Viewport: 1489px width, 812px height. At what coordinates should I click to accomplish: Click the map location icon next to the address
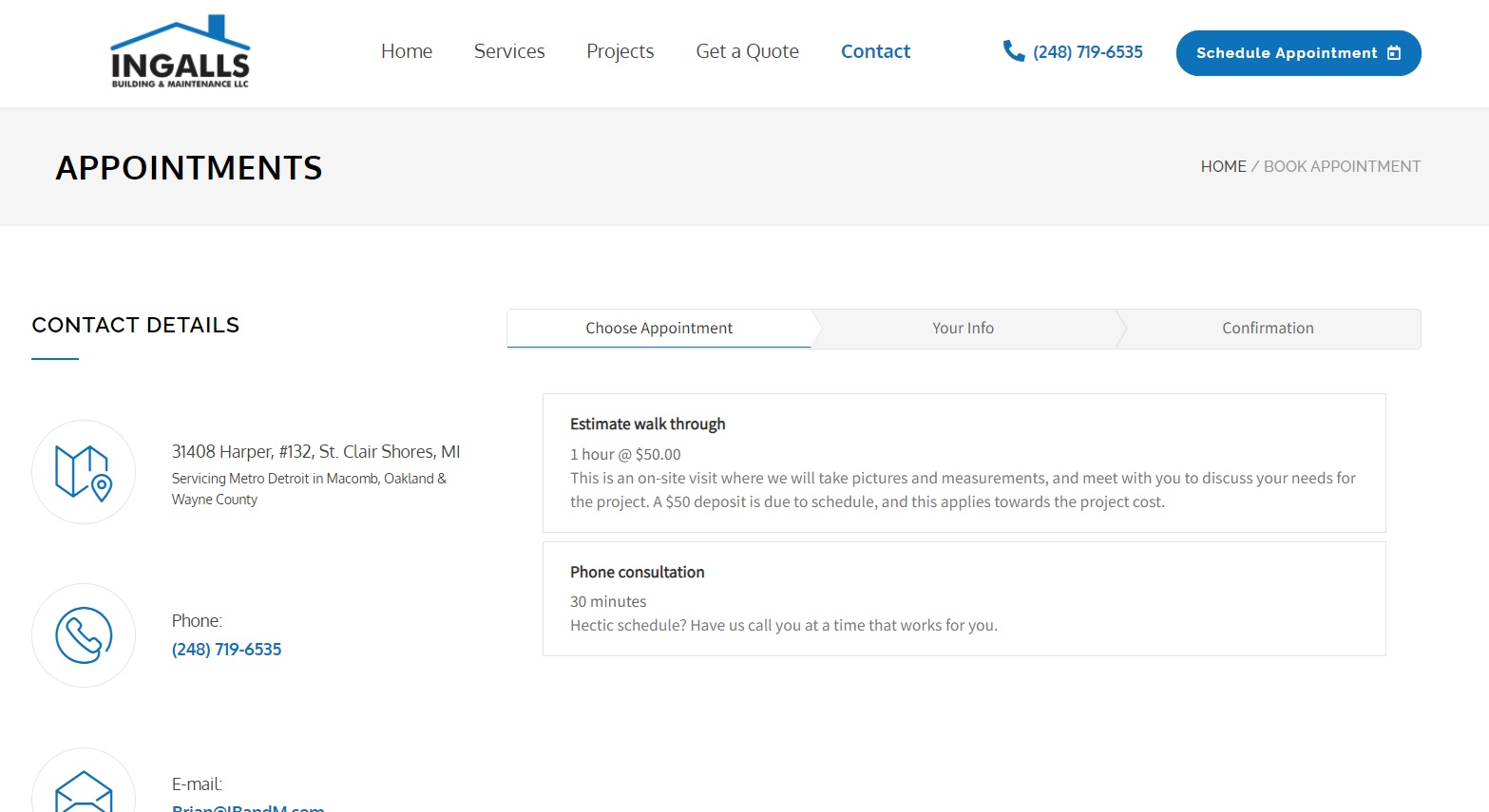(84, 471)
